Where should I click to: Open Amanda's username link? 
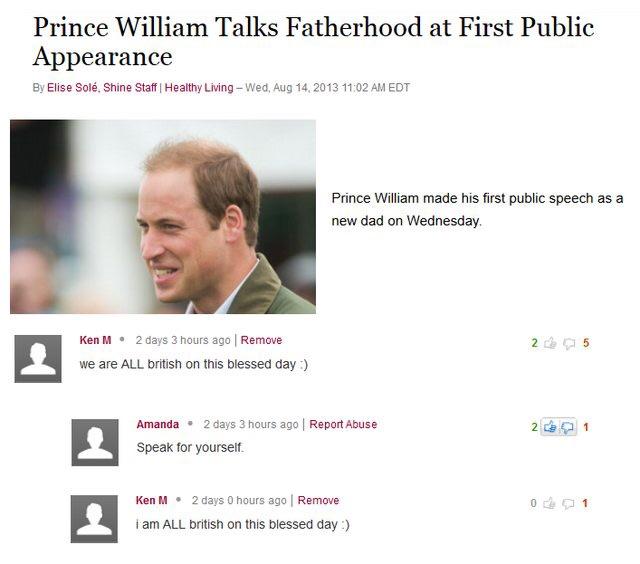(x=158, y=424)
